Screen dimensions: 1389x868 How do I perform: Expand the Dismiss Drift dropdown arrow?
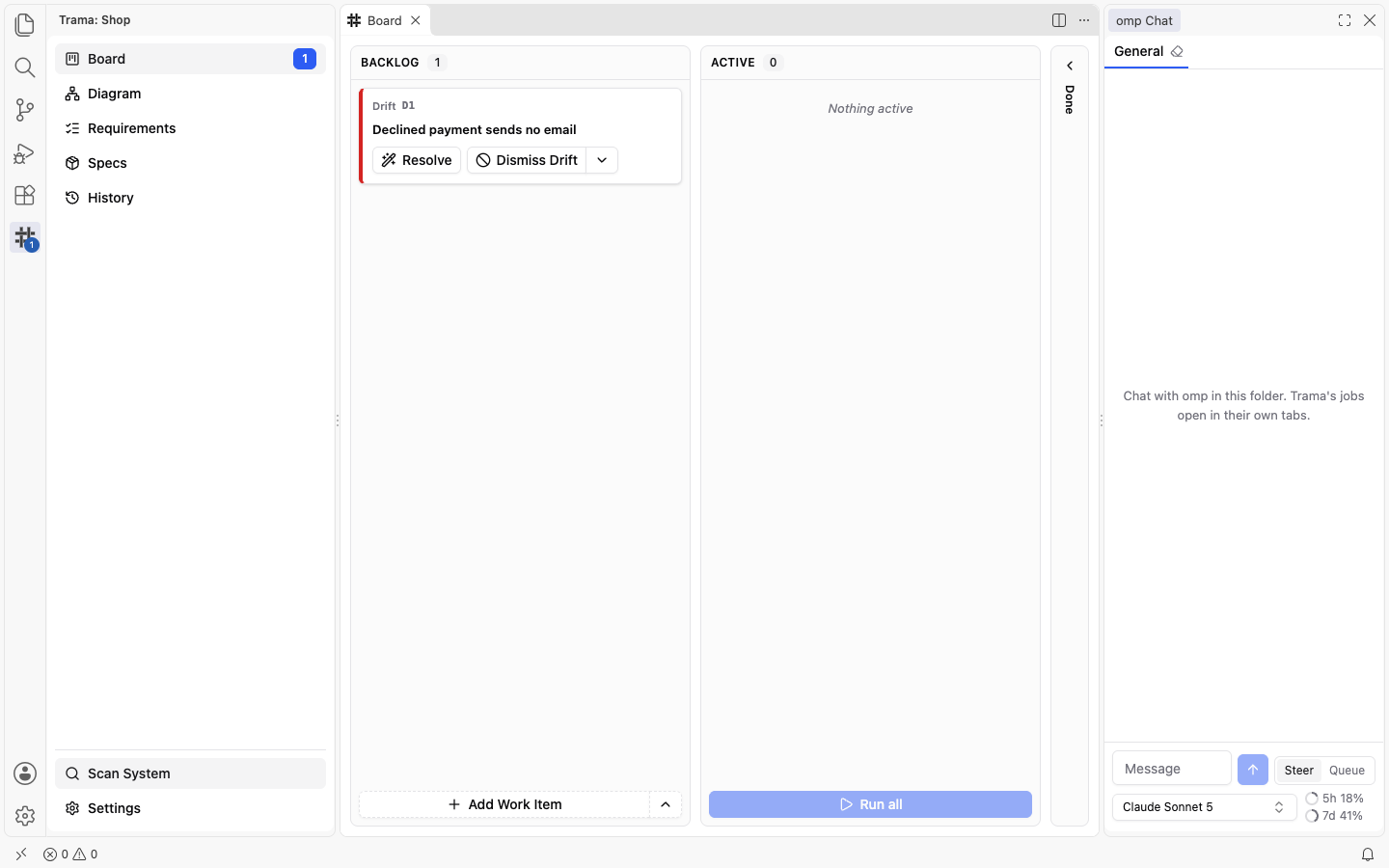[602, 160]
